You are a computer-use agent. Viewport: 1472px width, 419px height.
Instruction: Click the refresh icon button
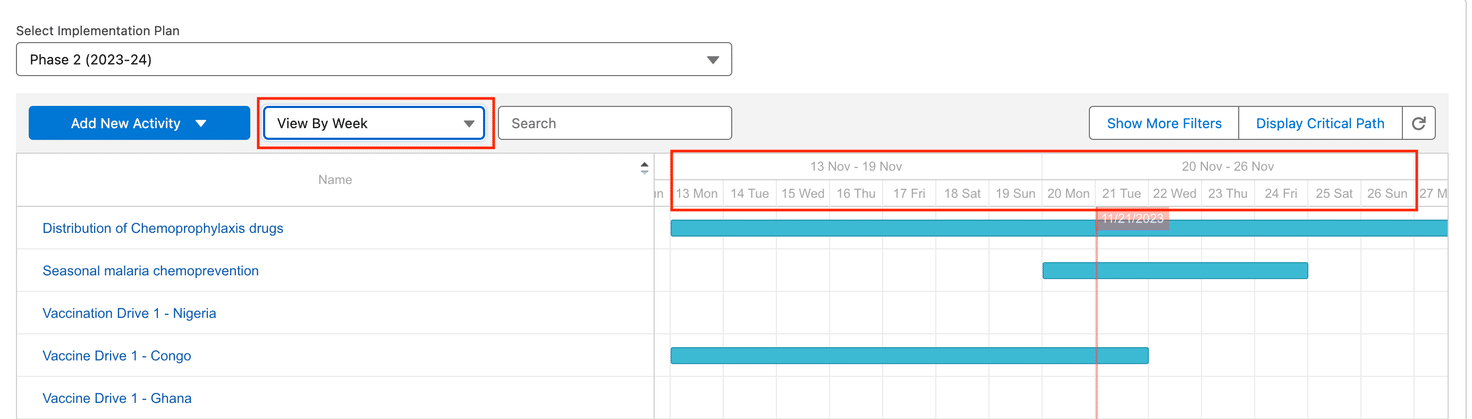[1418, 123]
